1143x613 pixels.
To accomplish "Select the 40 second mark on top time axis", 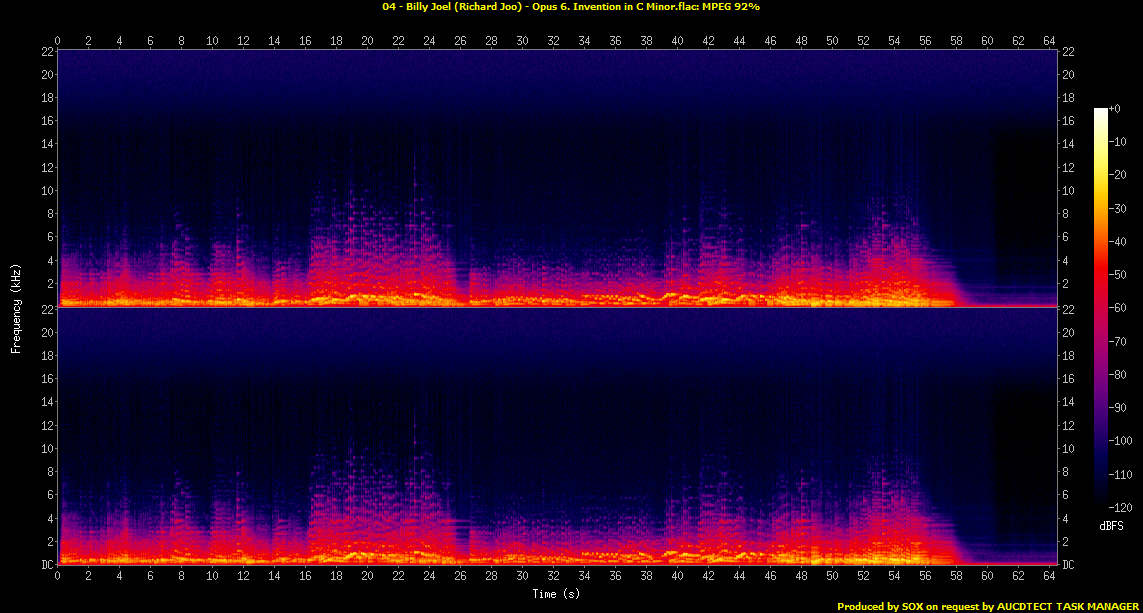I will [x=677, y=41].
